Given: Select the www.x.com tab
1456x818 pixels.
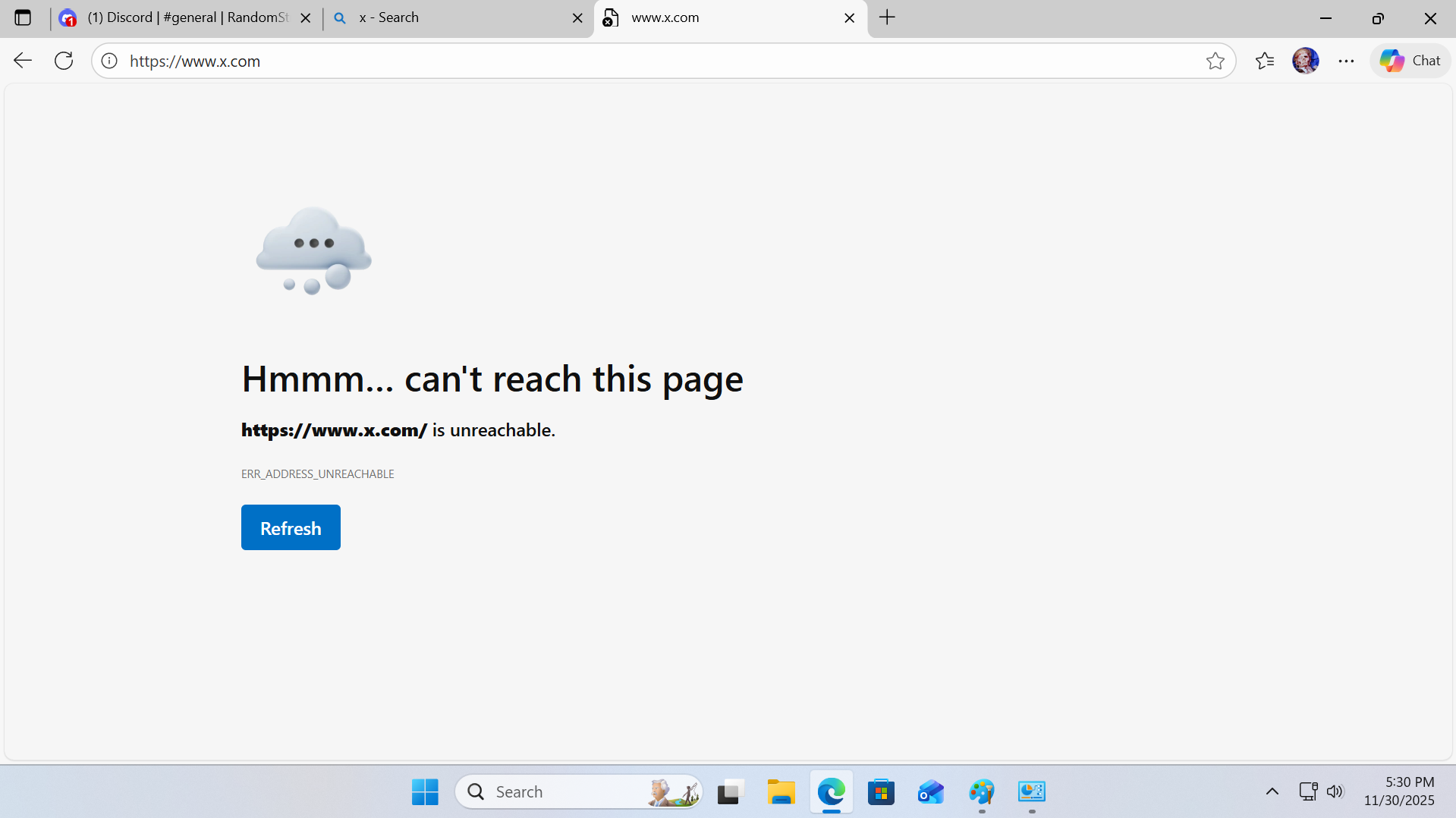Looking at the screenshot, I should [730, 17].
